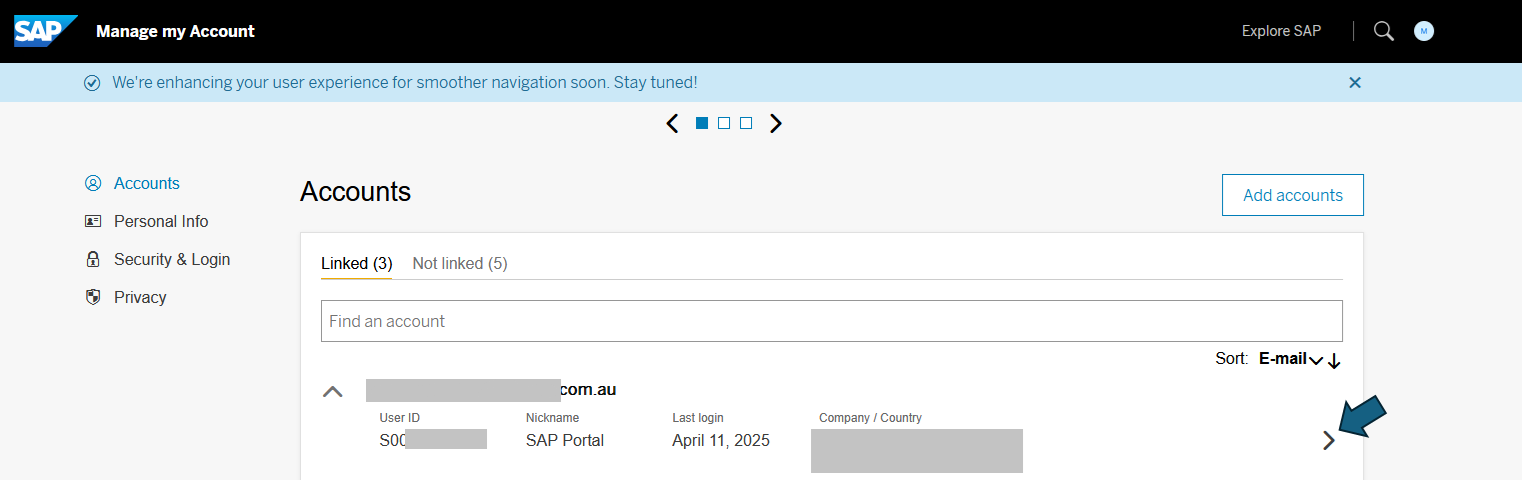Open Accounts in the sidebar
This screenshot has width=1522, height=480.
(147, 183)
